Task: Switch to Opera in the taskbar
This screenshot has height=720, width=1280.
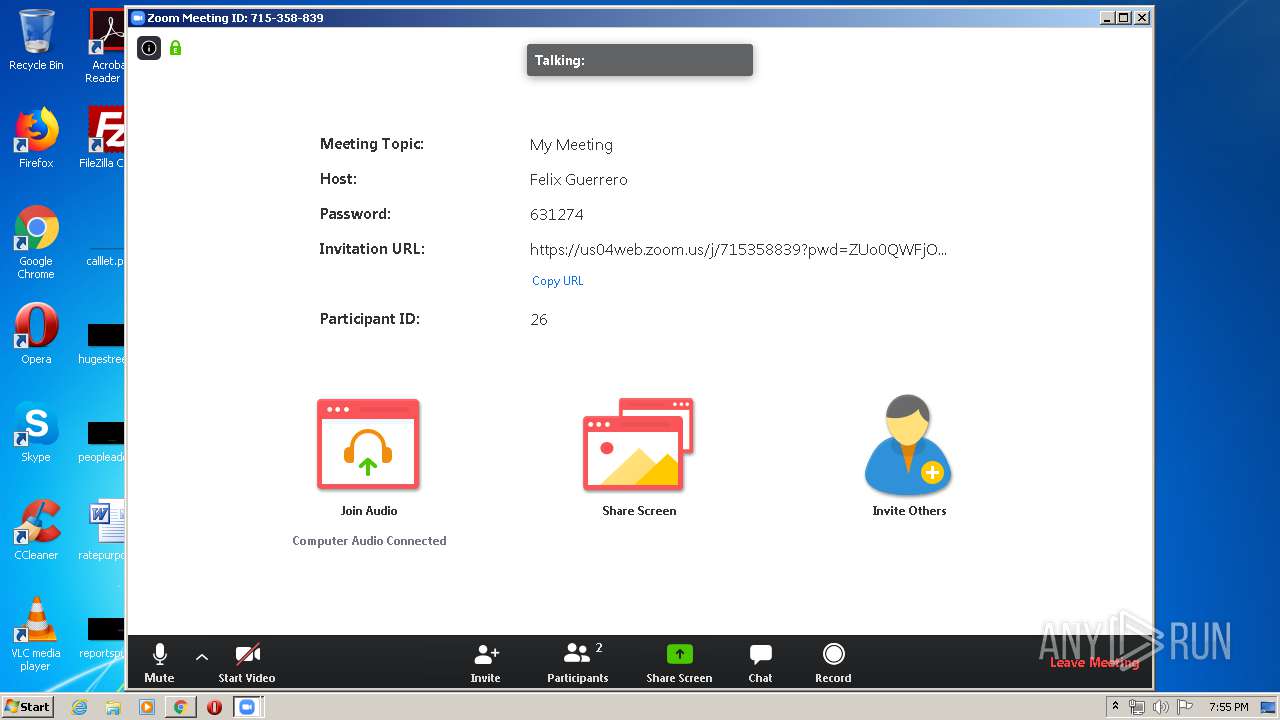Action: (x=214, y=707)
